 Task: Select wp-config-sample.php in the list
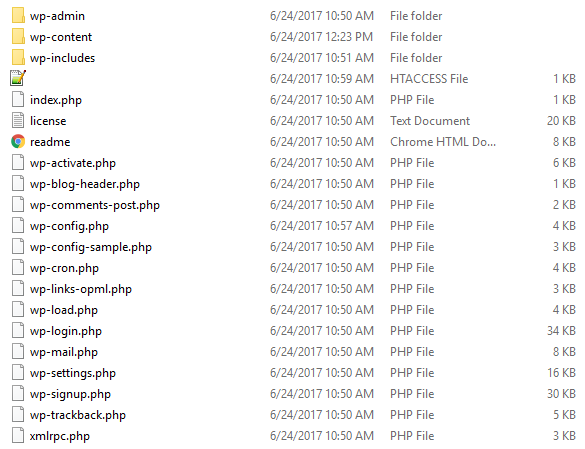91,247
